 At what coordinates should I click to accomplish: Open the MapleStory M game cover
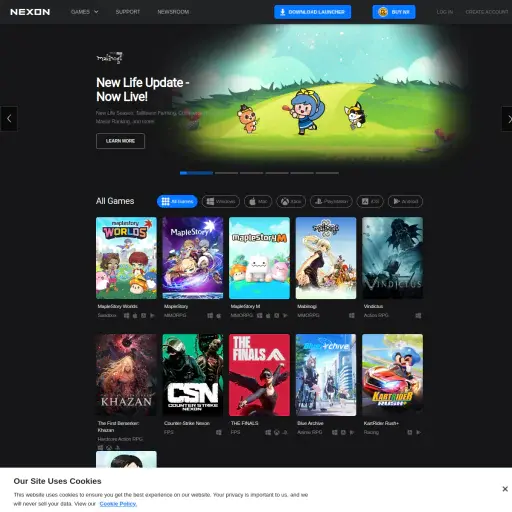click(259, 258)
